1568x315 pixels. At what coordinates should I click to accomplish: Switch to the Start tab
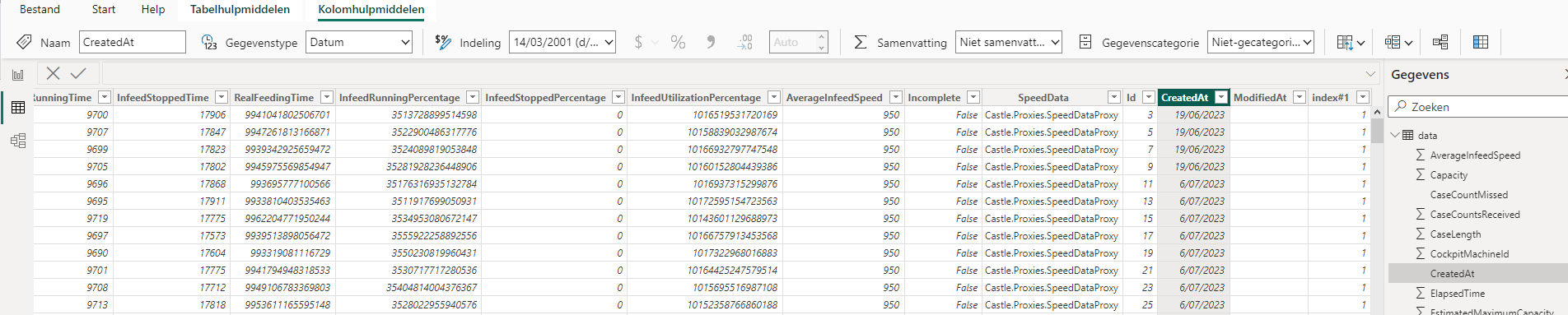[x=104, y=9]
